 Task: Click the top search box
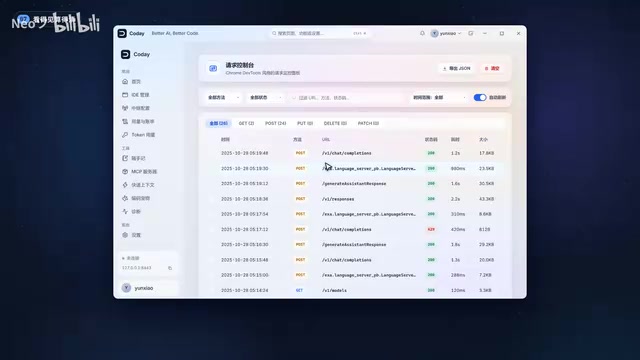coord(320,33)
